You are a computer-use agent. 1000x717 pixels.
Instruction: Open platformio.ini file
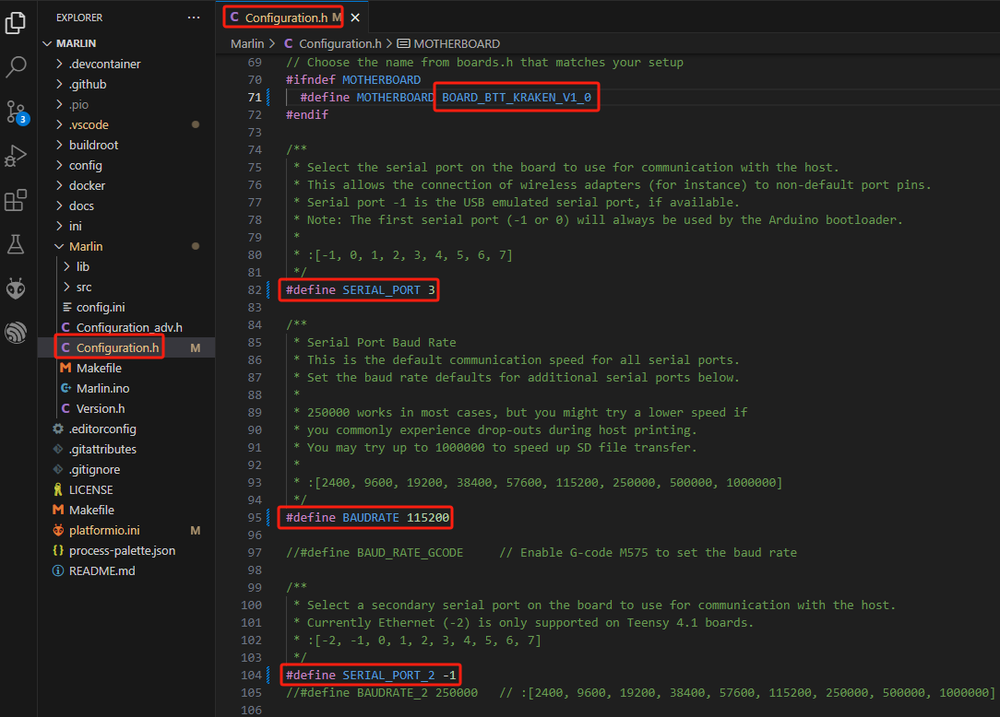click(x=104, y=530)
